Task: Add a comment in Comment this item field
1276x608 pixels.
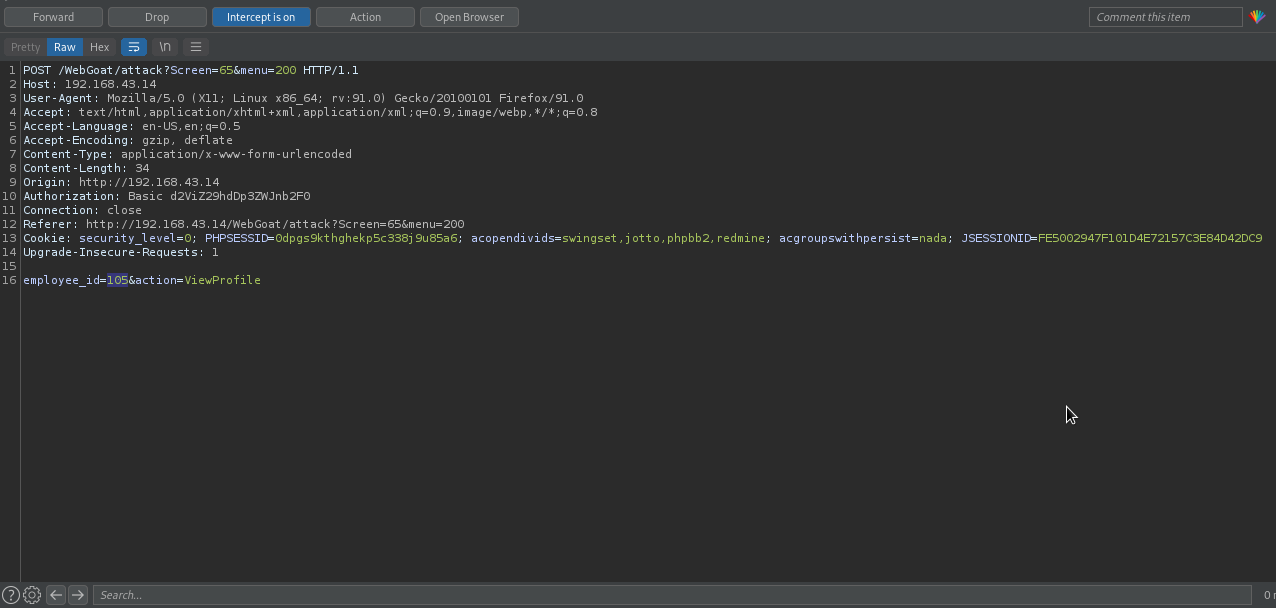Action: 1165,17
